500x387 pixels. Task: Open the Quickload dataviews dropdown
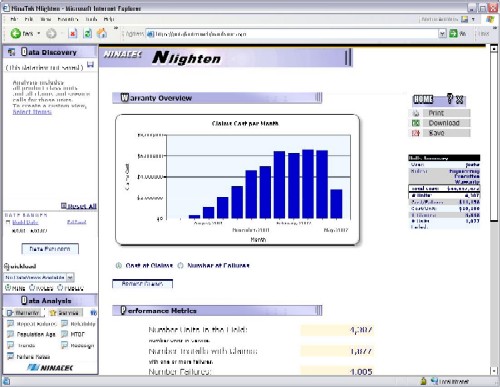[x=70, y=277]
